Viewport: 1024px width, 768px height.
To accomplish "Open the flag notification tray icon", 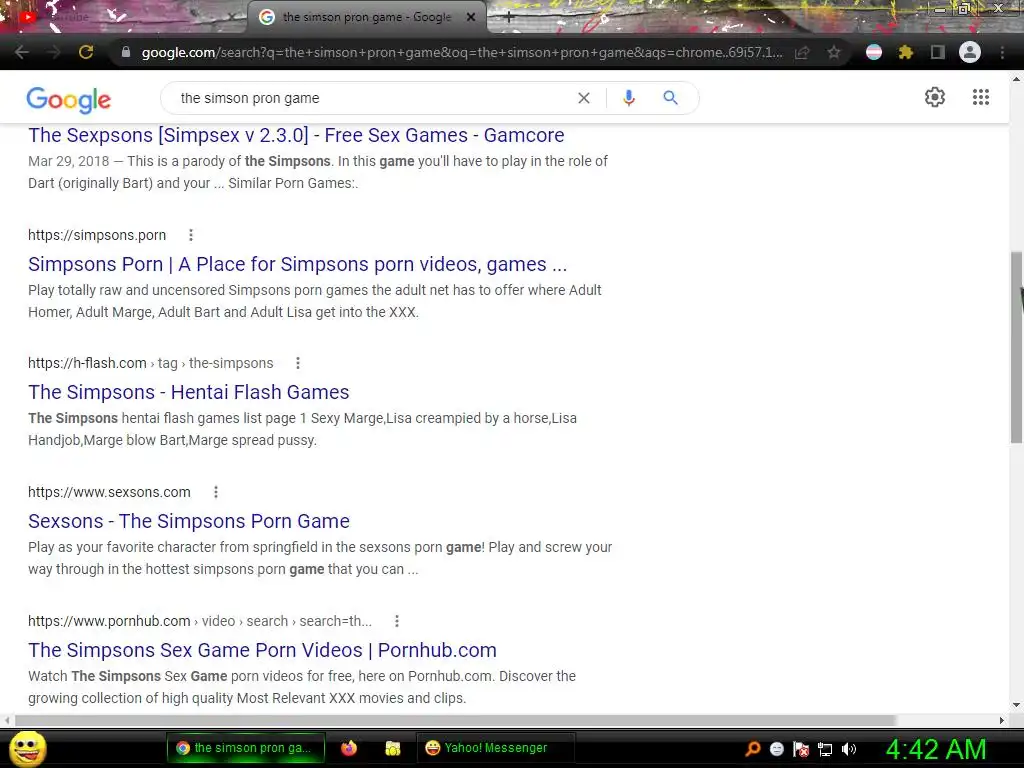I will pos(801,749).
